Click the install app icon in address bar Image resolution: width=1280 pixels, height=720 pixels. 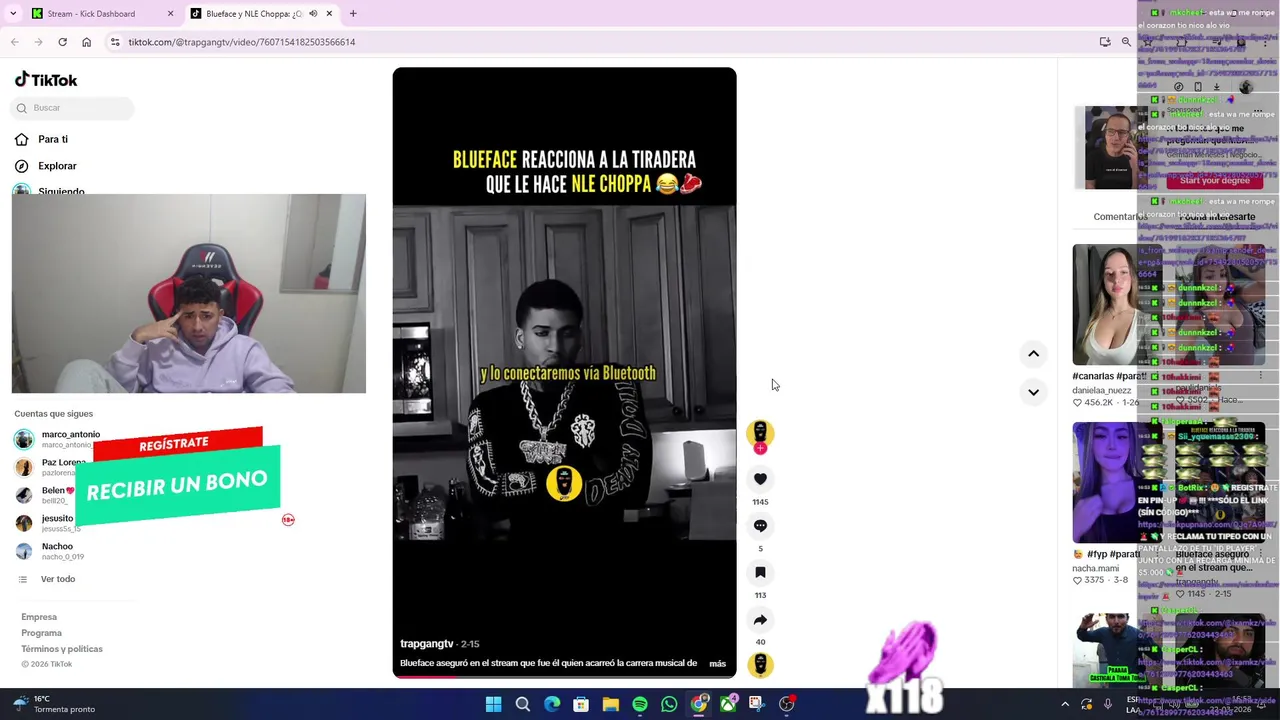1105,42
